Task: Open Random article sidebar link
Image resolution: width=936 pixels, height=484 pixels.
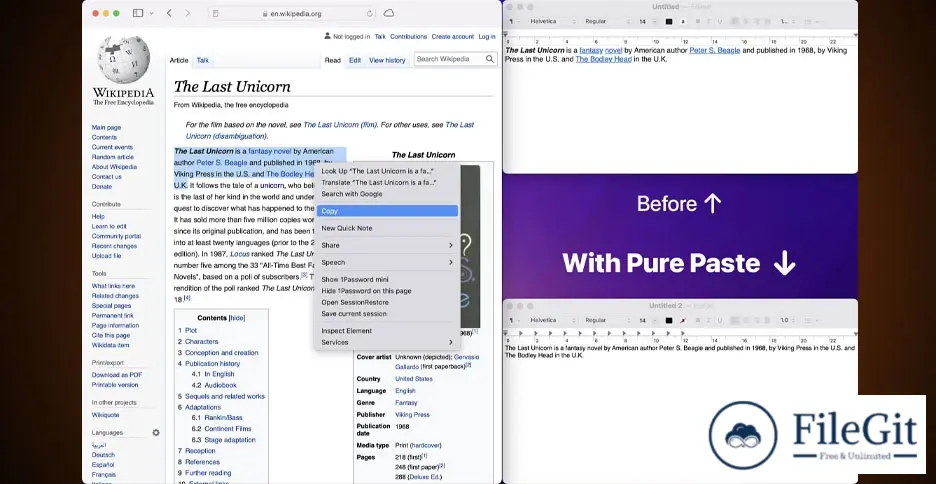Action: pos(113,157)
